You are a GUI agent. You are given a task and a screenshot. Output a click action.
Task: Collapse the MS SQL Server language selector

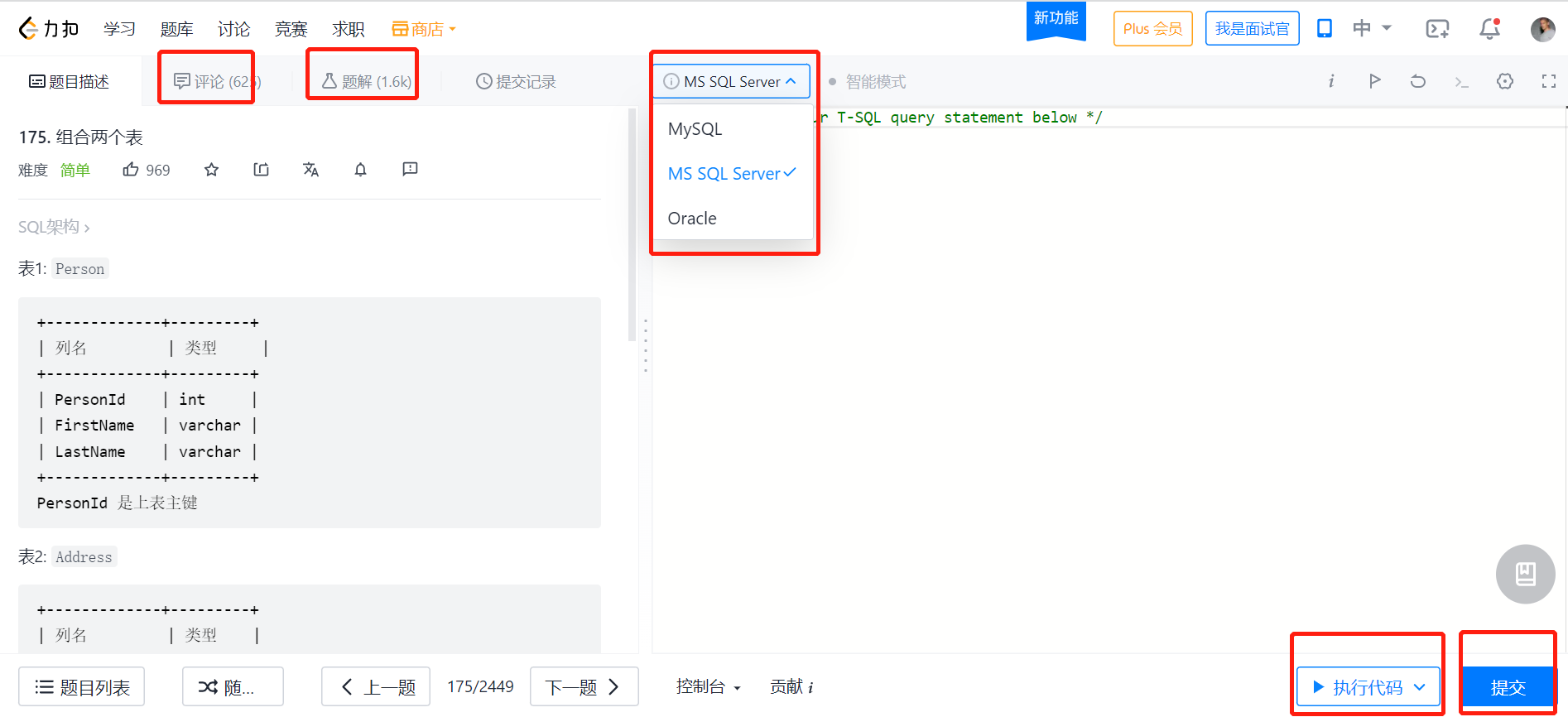[x=731, y=81]
